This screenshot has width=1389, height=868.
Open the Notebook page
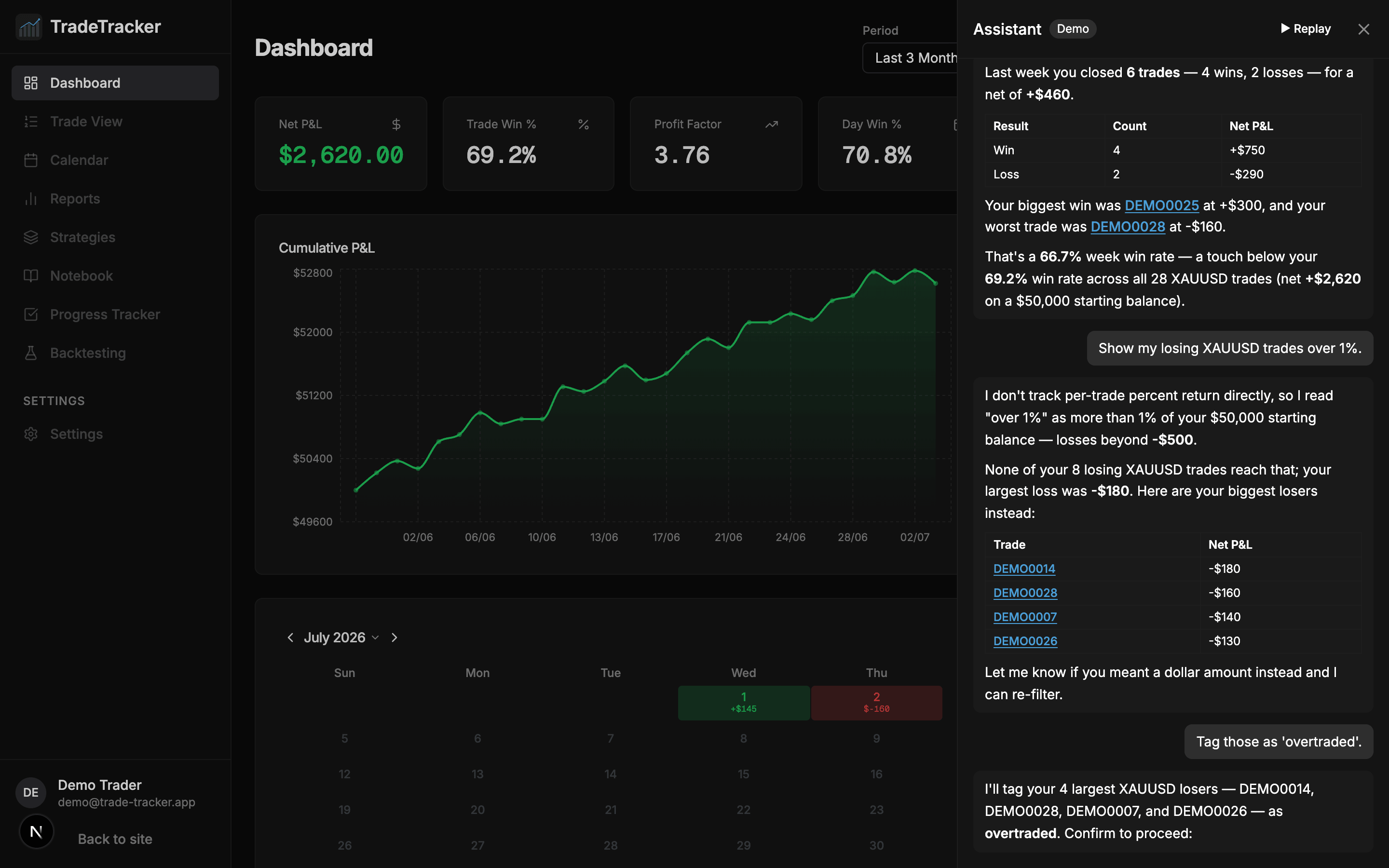click(x=115, y=275)
